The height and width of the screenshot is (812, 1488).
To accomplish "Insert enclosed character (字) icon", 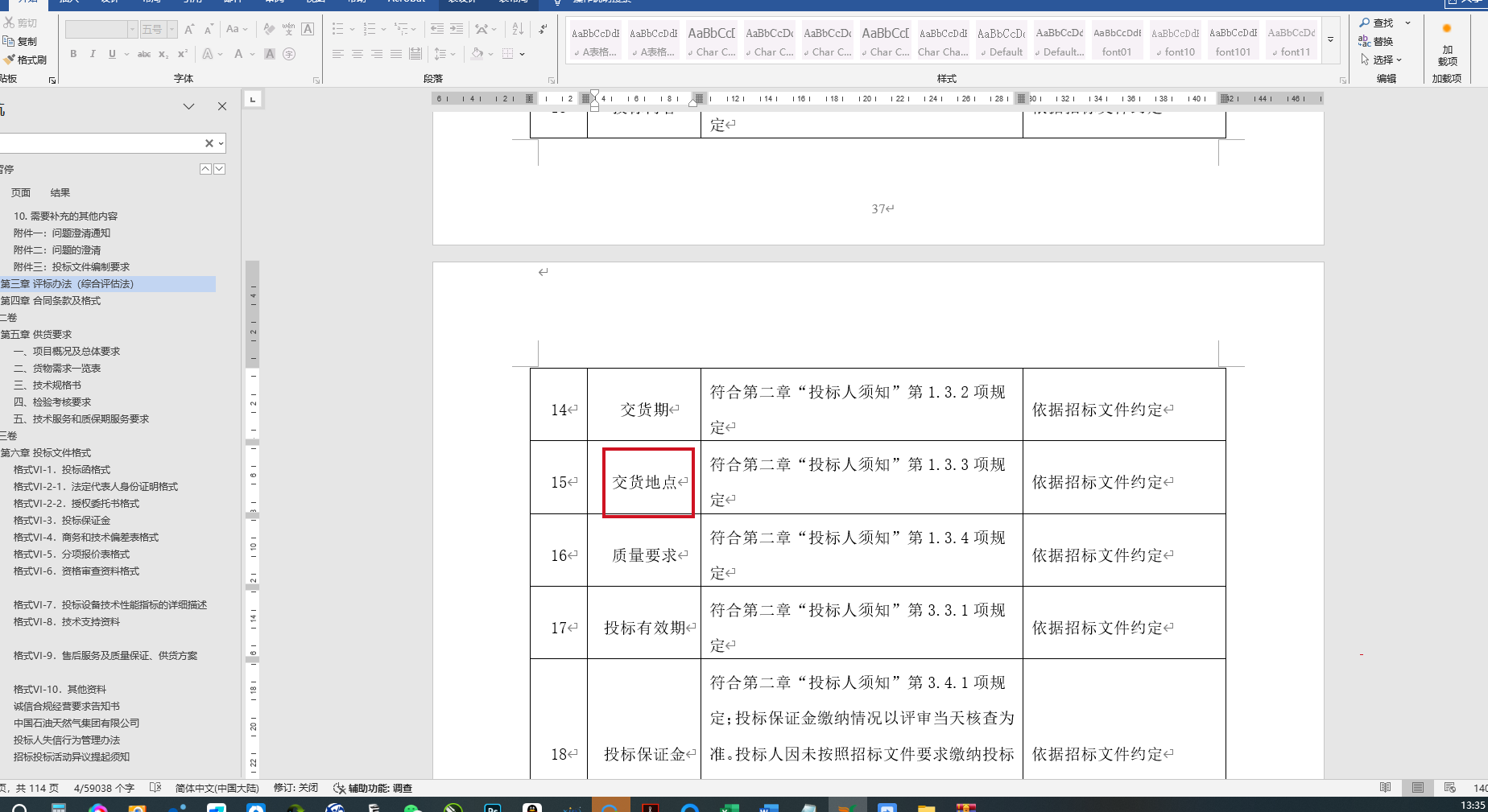I will point(289,54).
